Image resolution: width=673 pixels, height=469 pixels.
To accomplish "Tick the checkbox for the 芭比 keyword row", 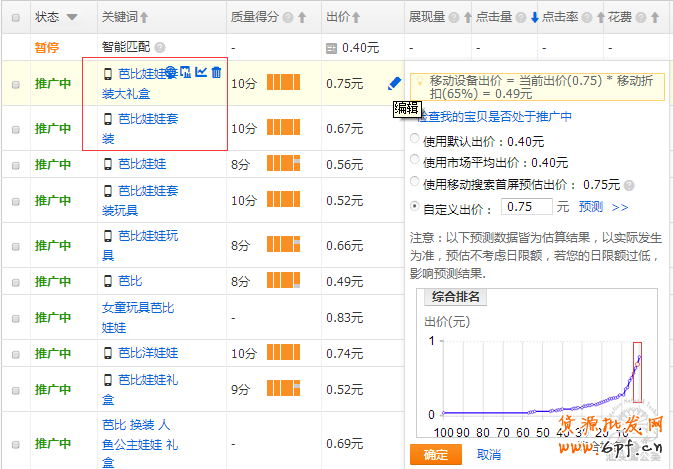I will coord(15,282).
